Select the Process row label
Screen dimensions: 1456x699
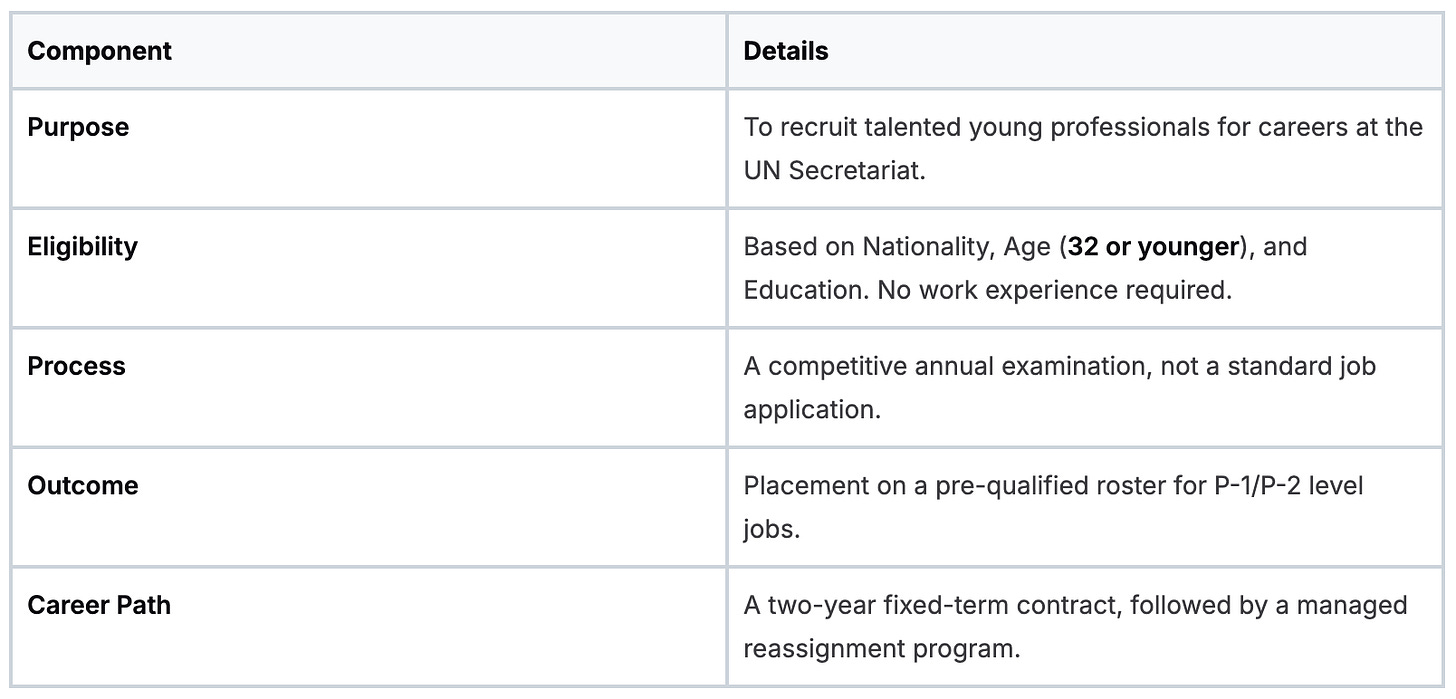tap(77, 366)
